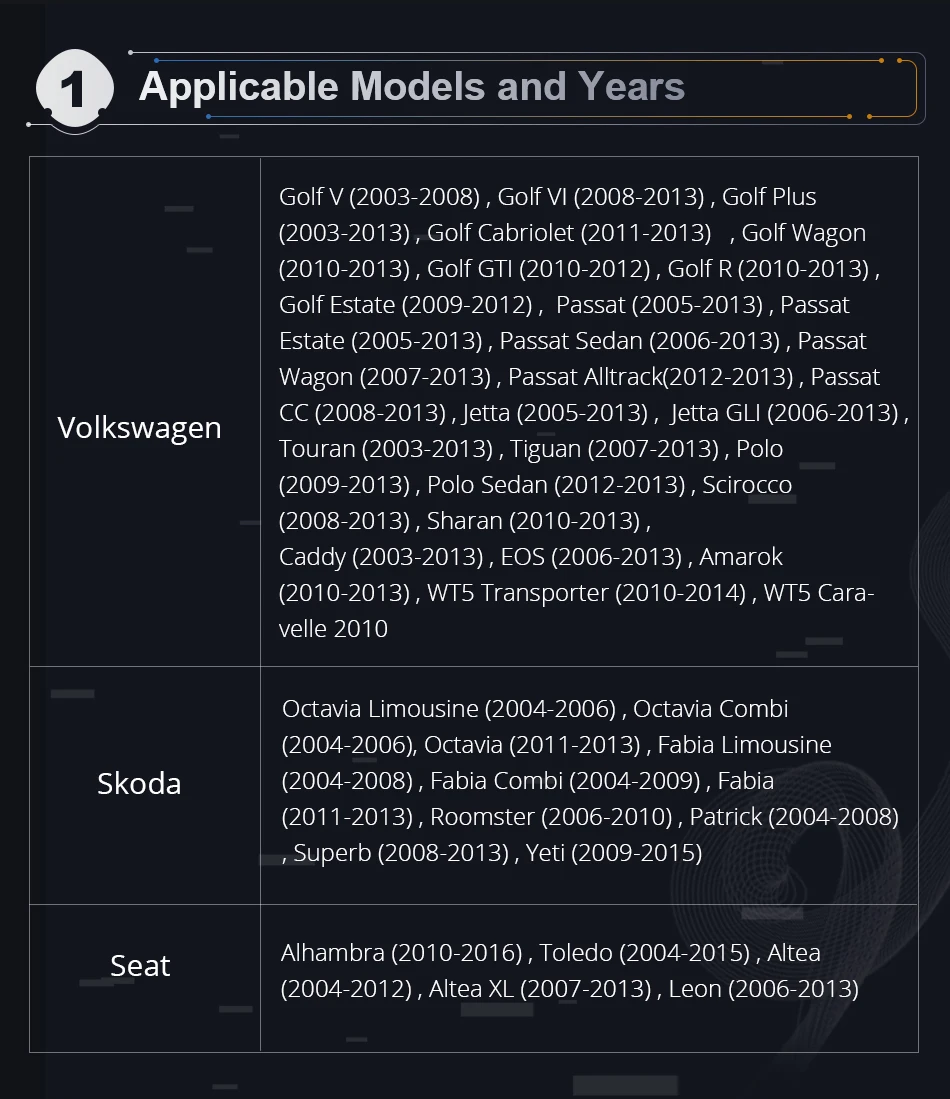Click WT5 Transporter (2010-2014) entry

coord(586,593)
